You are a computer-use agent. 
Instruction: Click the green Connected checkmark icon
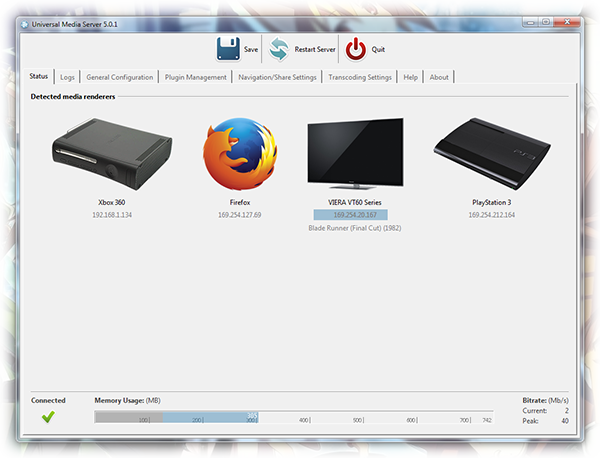click(x=48, y=416)
